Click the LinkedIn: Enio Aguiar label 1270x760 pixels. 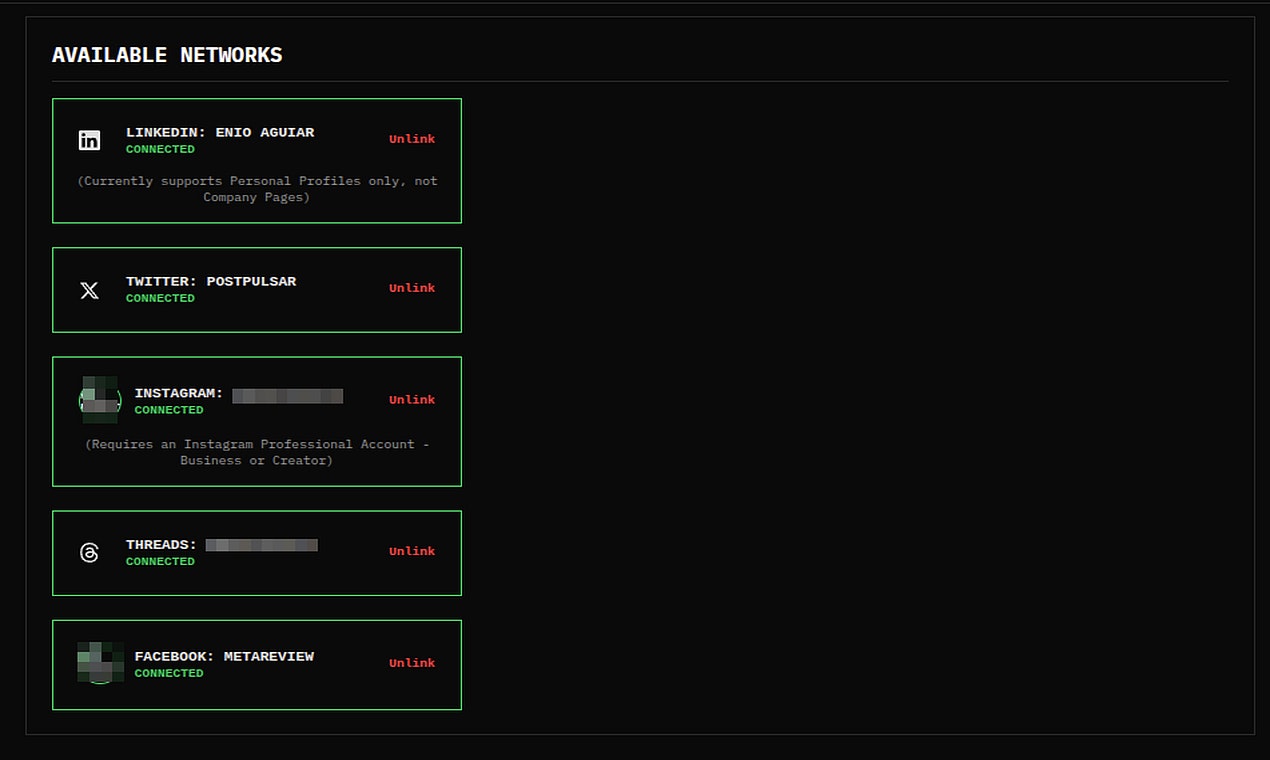[x=220, y=132]
